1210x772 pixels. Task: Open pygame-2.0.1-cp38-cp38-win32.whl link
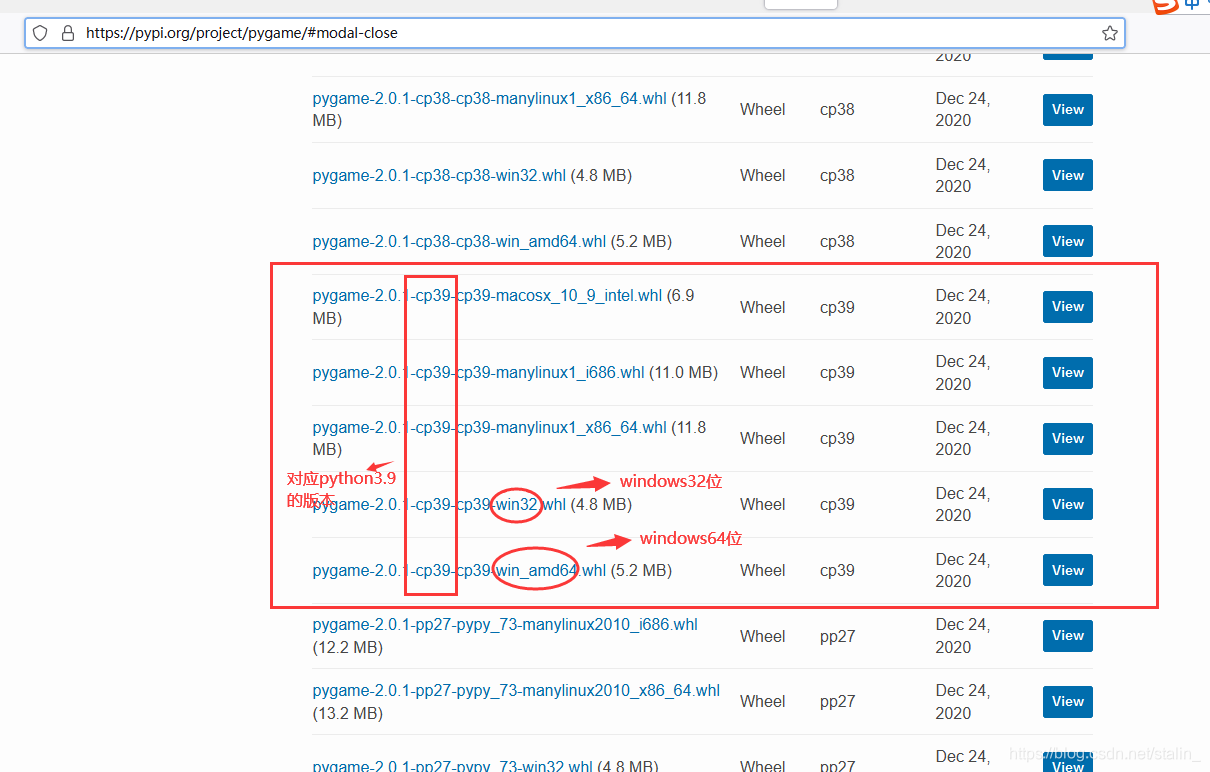pyautogui.click(x=439, y=175)
